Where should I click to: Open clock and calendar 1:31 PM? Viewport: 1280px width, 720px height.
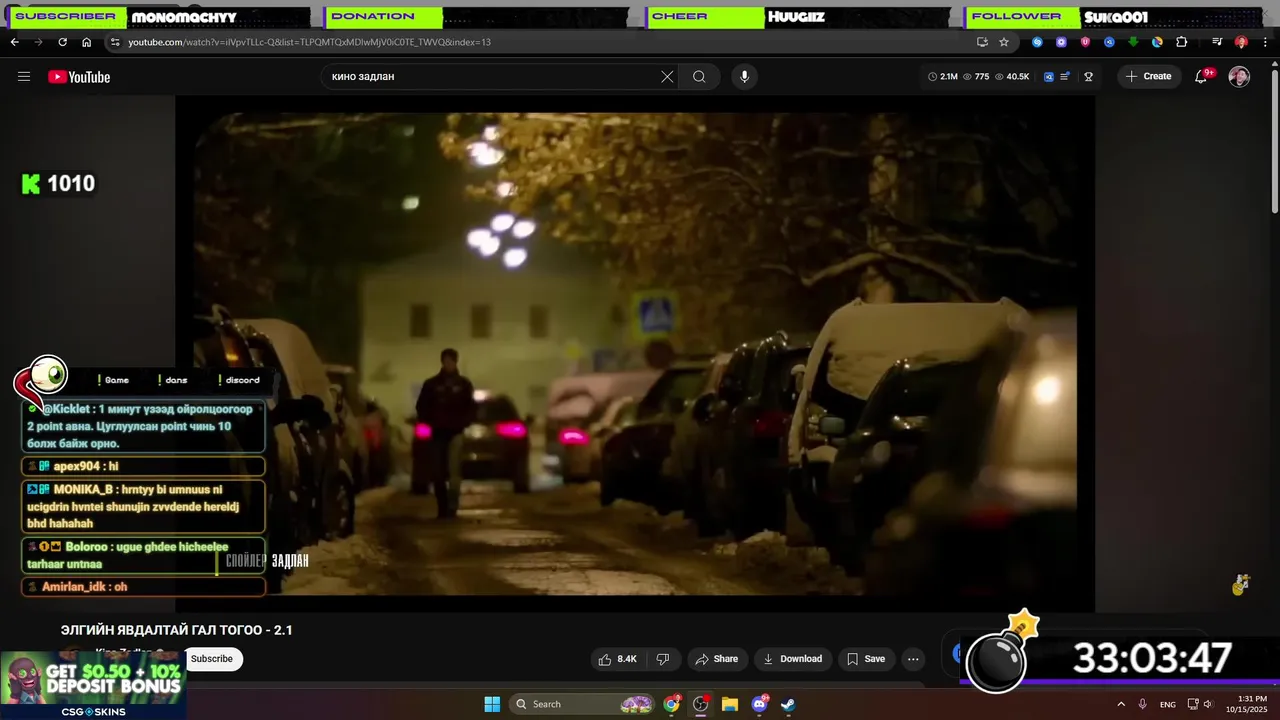coord(1246,704)
